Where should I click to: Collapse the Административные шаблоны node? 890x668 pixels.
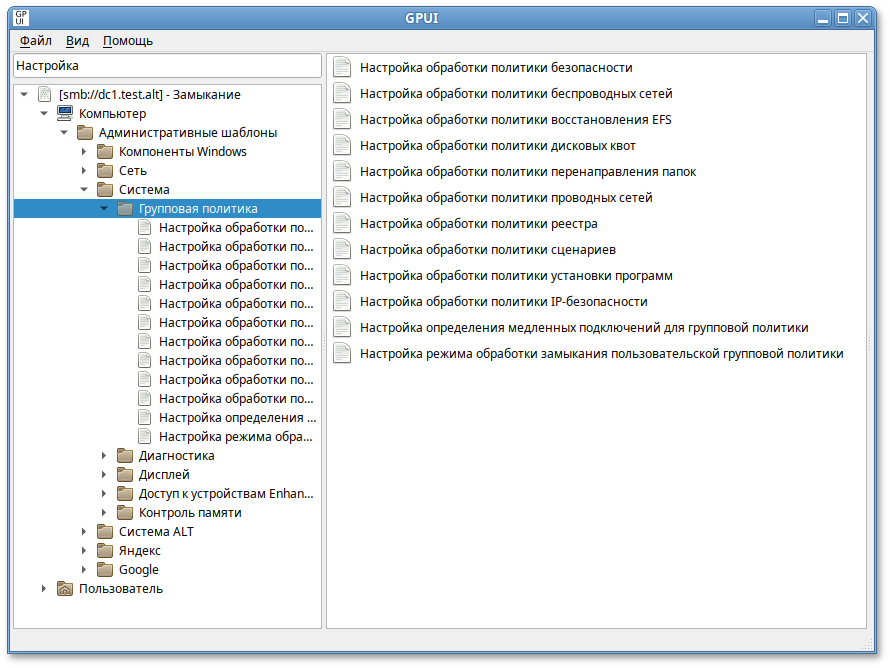pyautogui.click(x=64, y=133)
